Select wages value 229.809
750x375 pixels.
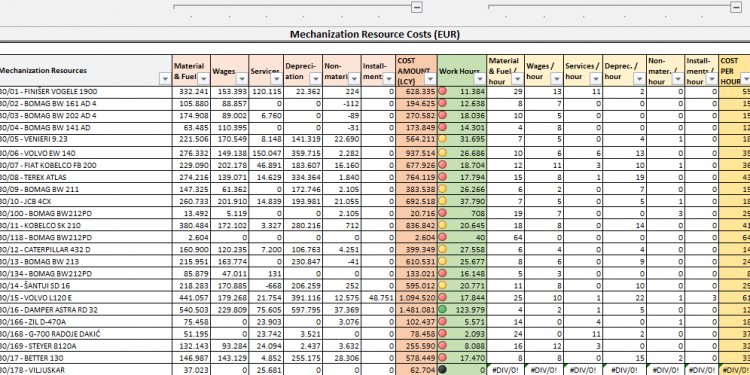coord(230,310)
